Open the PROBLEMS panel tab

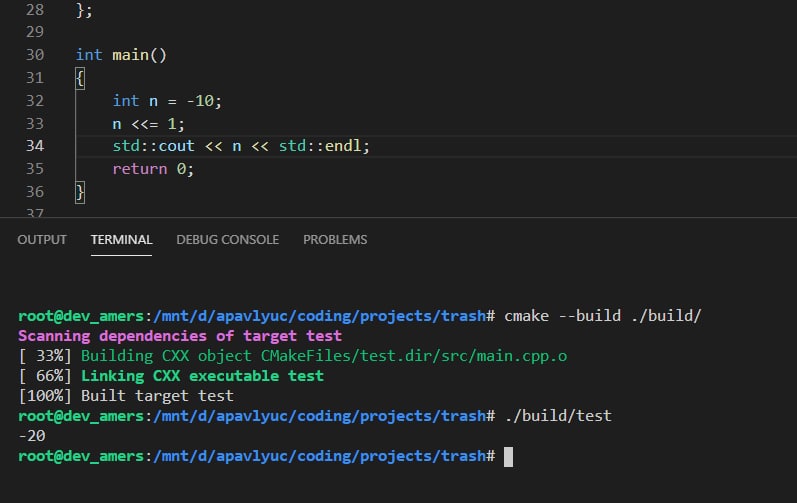pos(335,239)
